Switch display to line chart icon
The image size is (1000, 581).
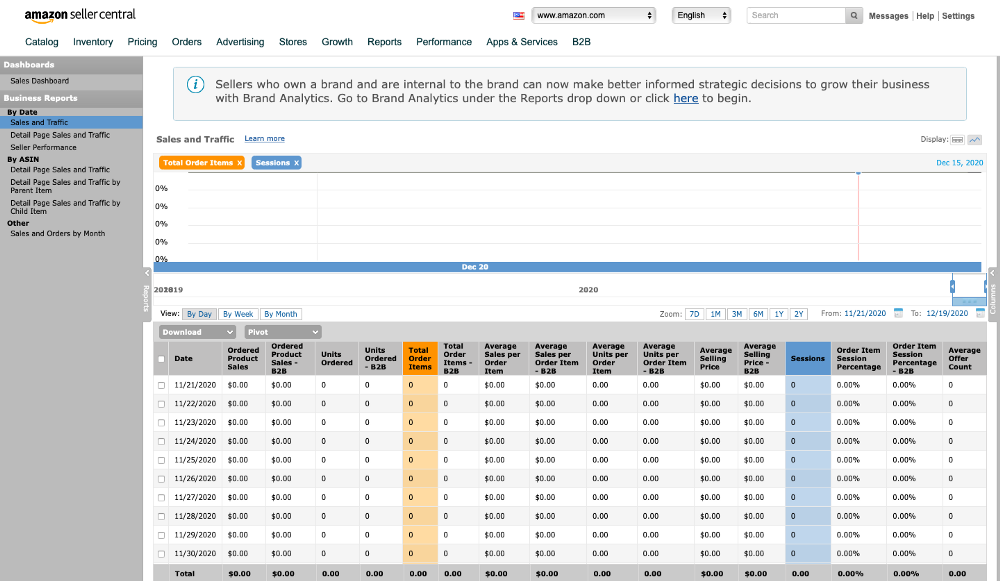point(974,140)
